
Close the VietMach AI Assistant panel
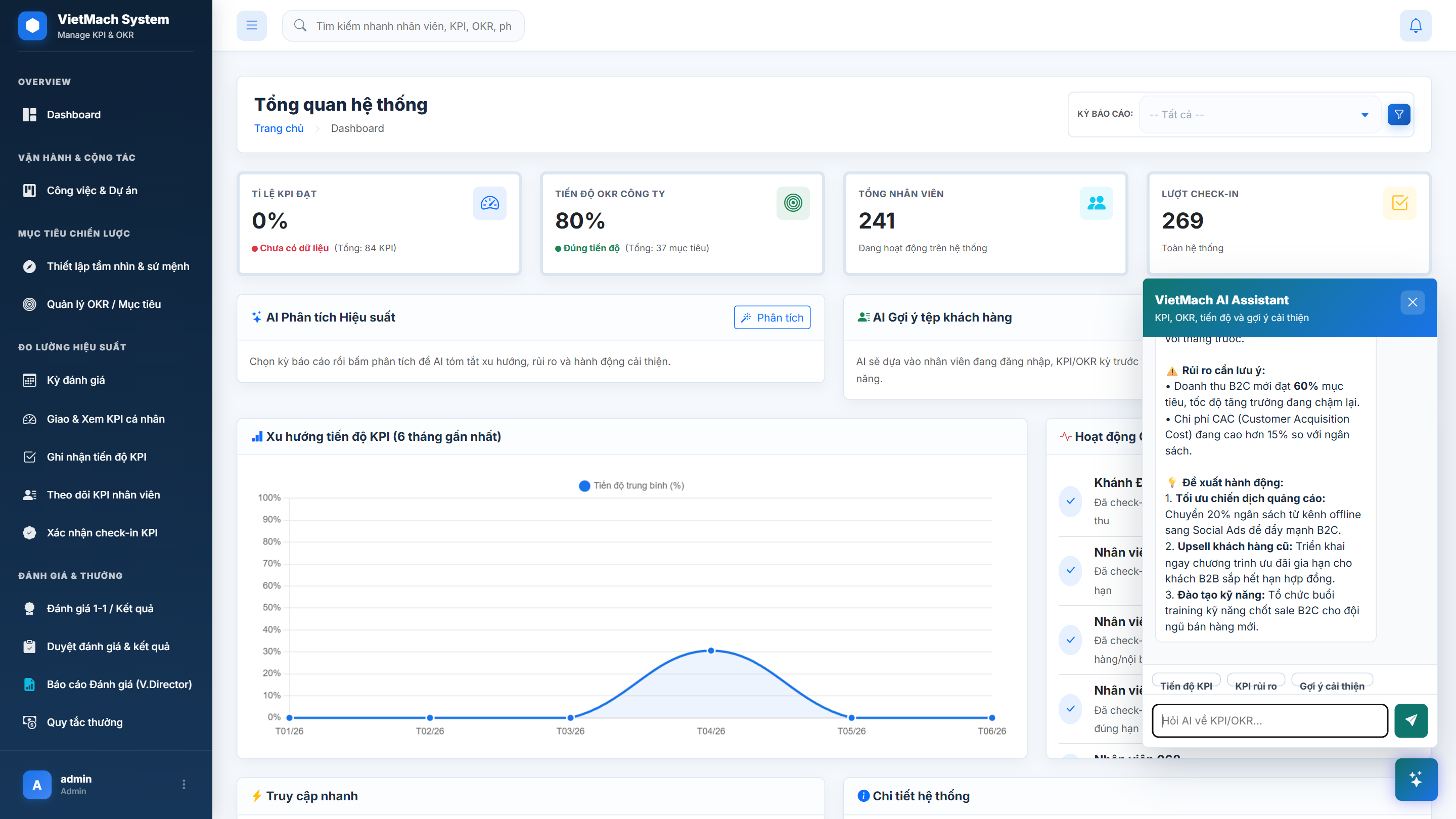(1413, 302)
